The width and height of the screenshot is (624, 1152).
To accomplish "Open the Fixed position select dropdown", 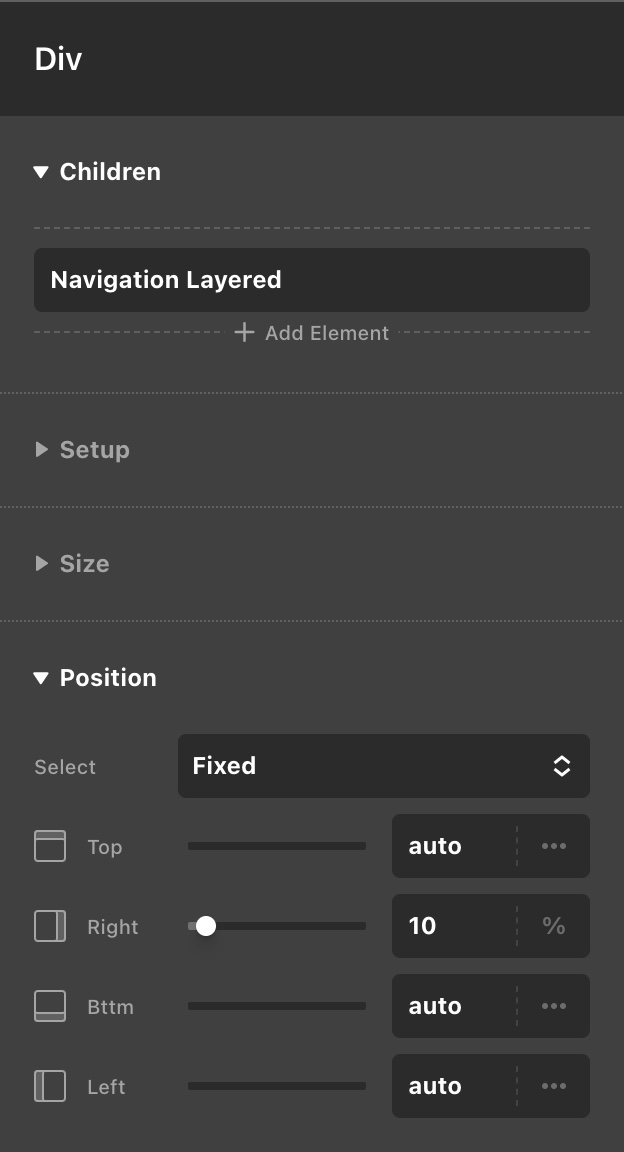I will 384,766.
